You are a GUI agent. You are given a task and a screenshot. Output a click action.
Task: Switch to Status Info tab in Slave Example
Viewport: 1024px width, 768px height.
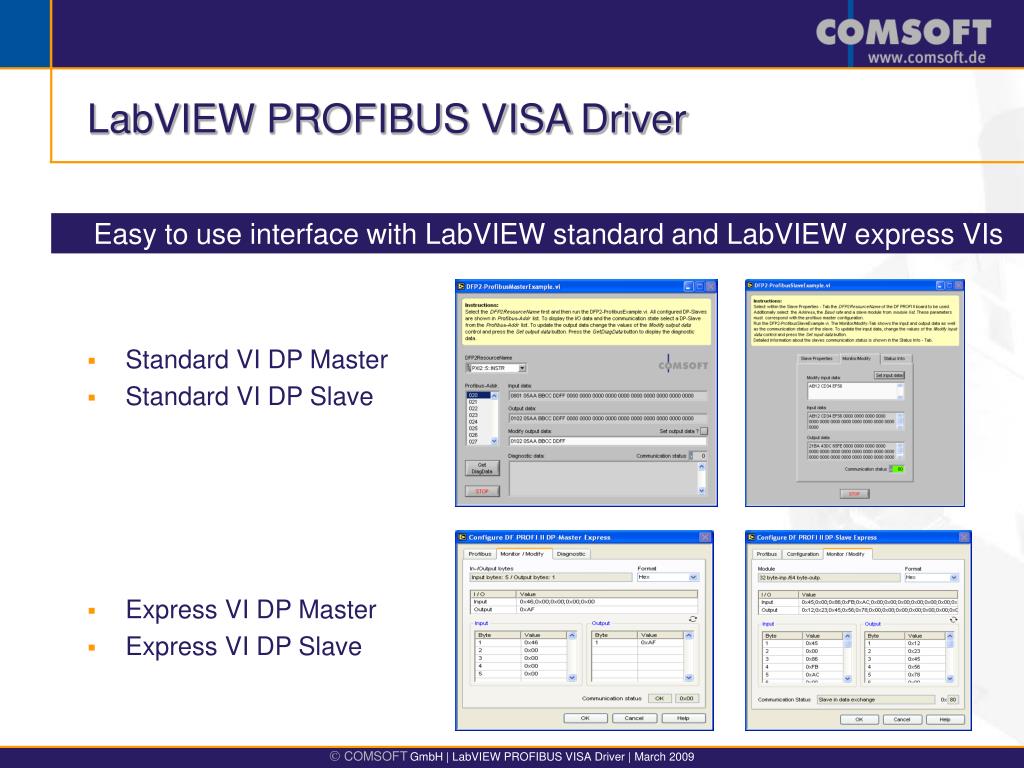pyautogui.click(x=894, y=359)
